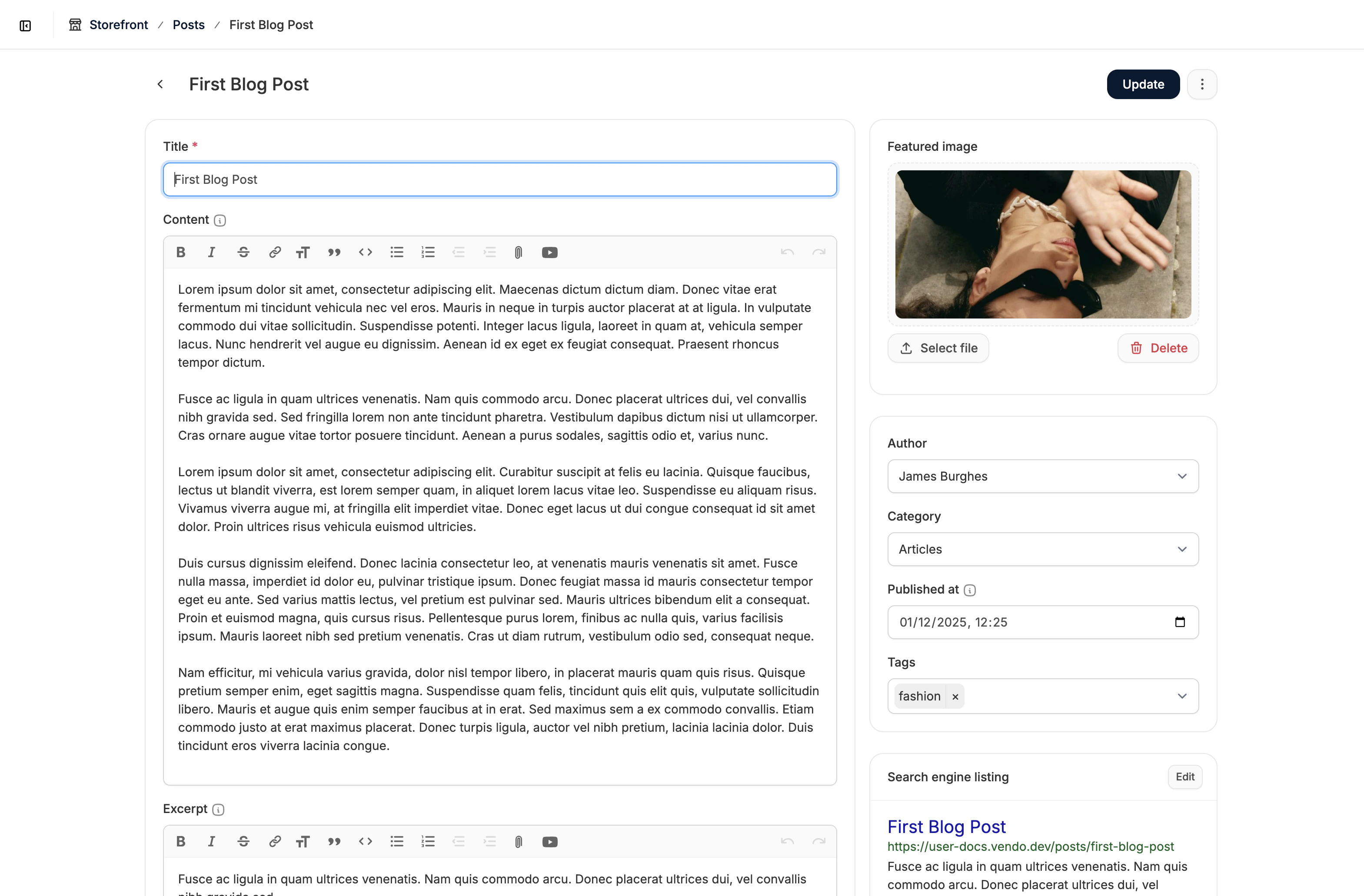Remove the fashion tag
Image resolution: width=1364 pixels, height=896 pixels.
tap(955, 697)
